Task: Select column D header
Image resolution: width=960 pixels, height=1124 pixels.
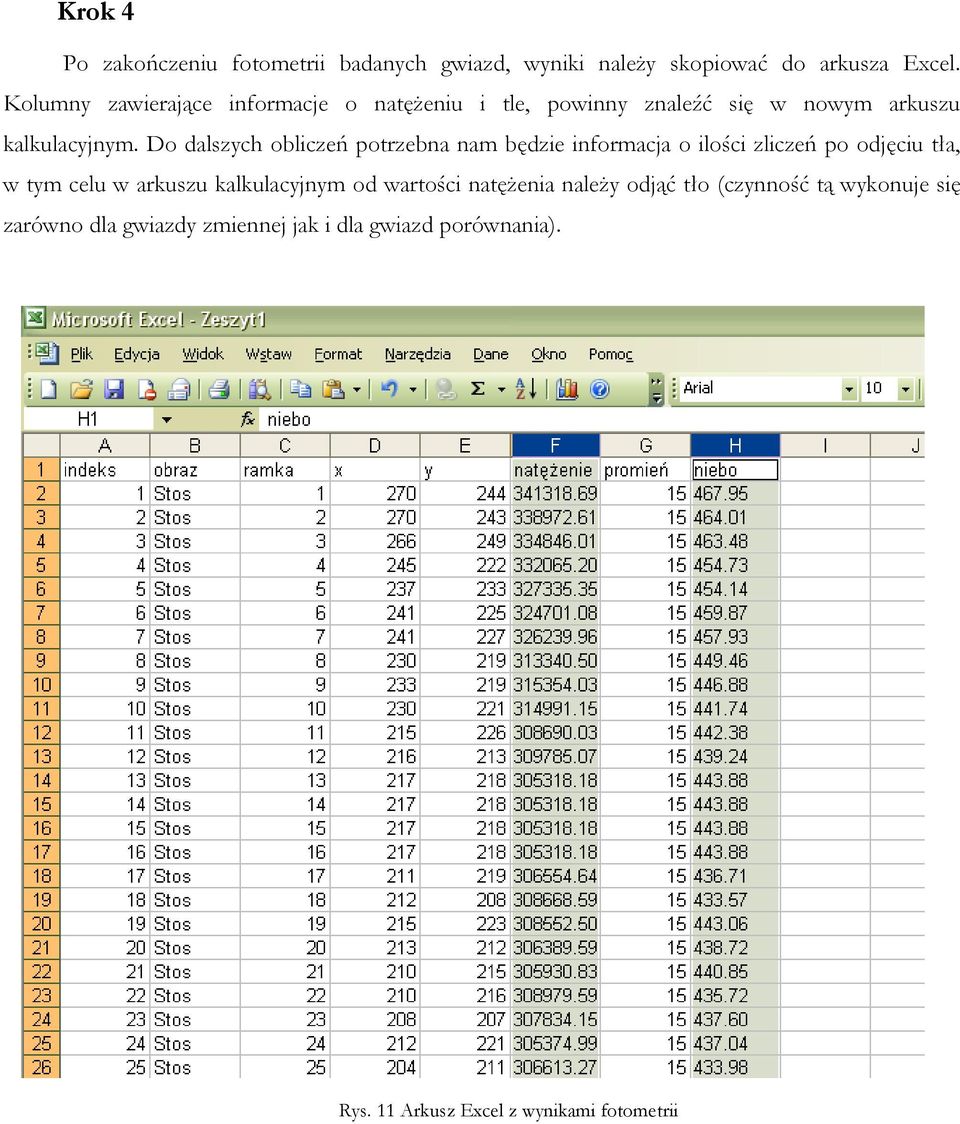Action: pyautogui.click(x=375, y=445)
